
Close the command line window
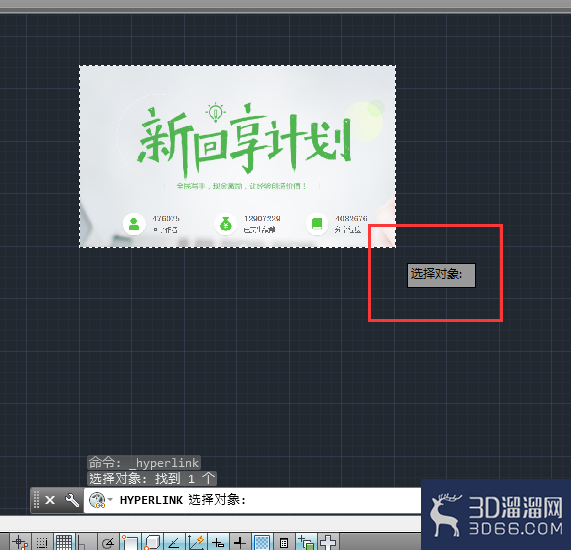click(x=50, y=500)
